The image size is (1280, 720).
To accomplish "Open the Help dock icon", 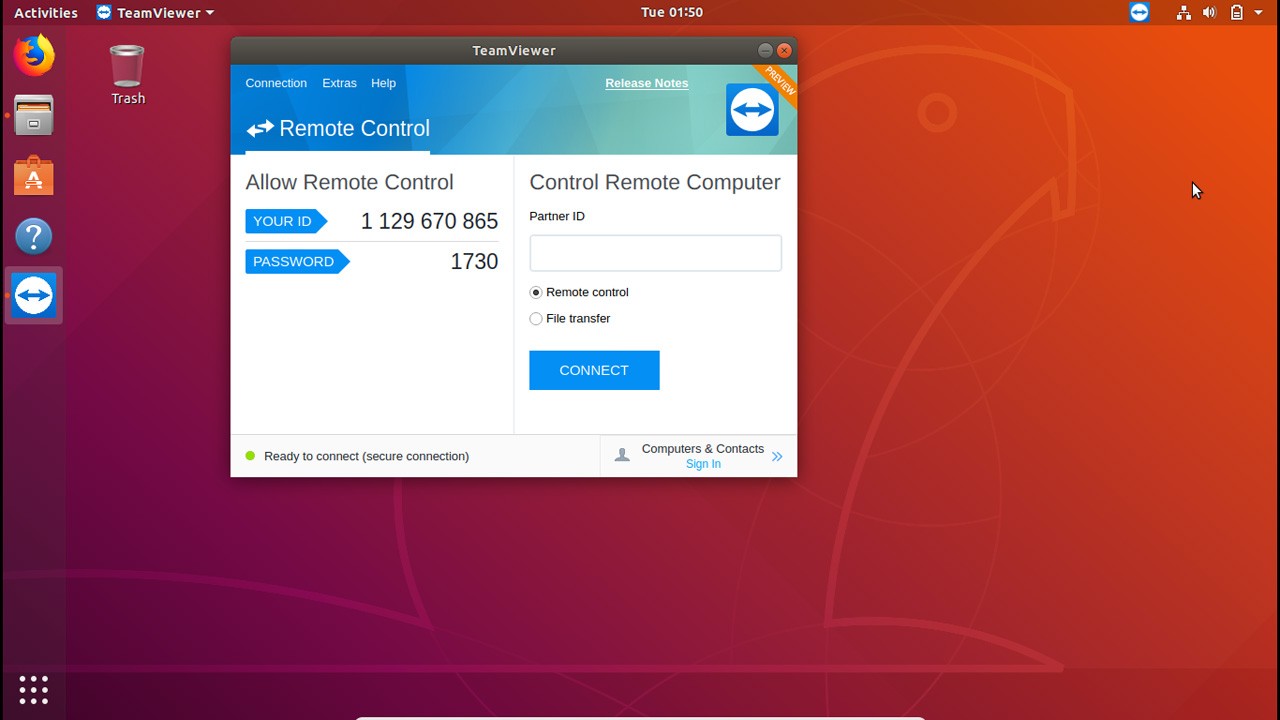I will click(34, 236).
